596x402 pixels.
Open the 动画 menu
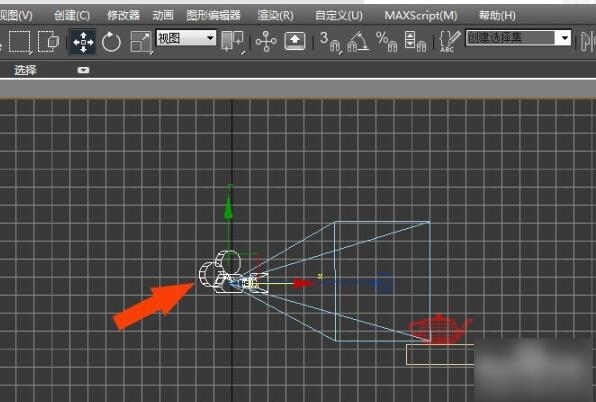(x=163, y=16)
